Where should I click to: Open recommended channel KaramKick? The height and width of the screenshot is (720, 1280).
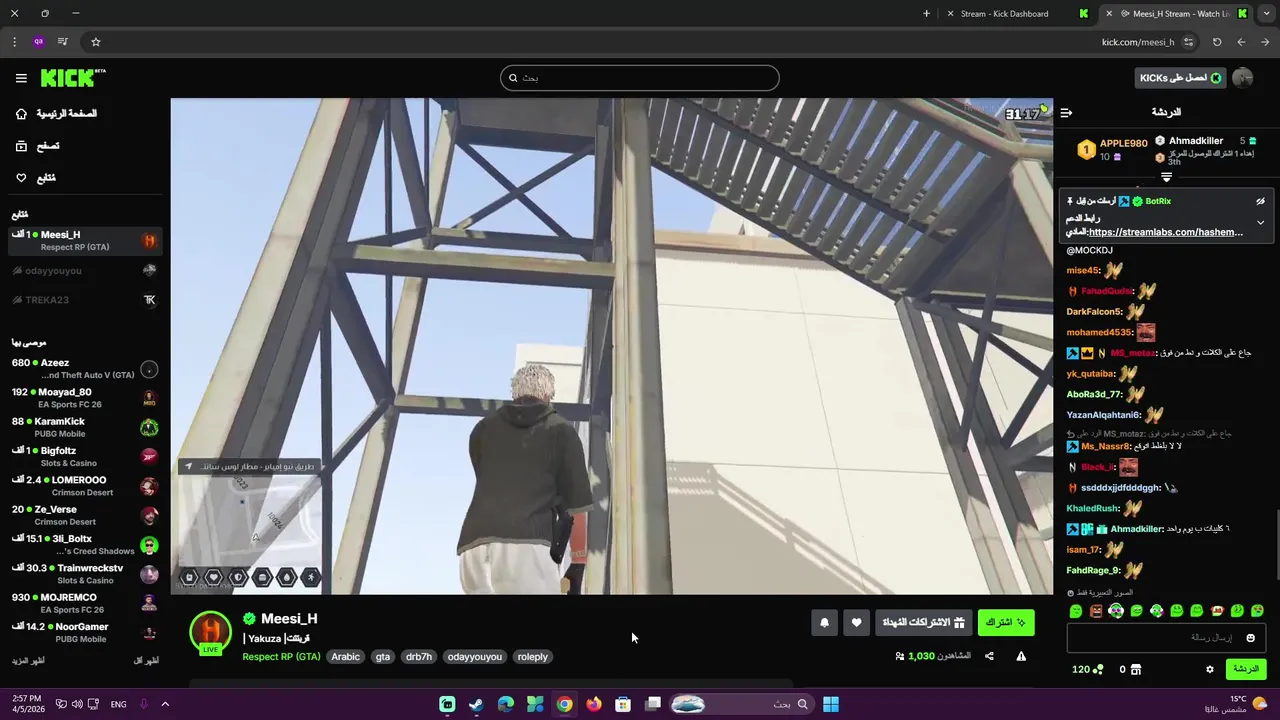(85, 427)
